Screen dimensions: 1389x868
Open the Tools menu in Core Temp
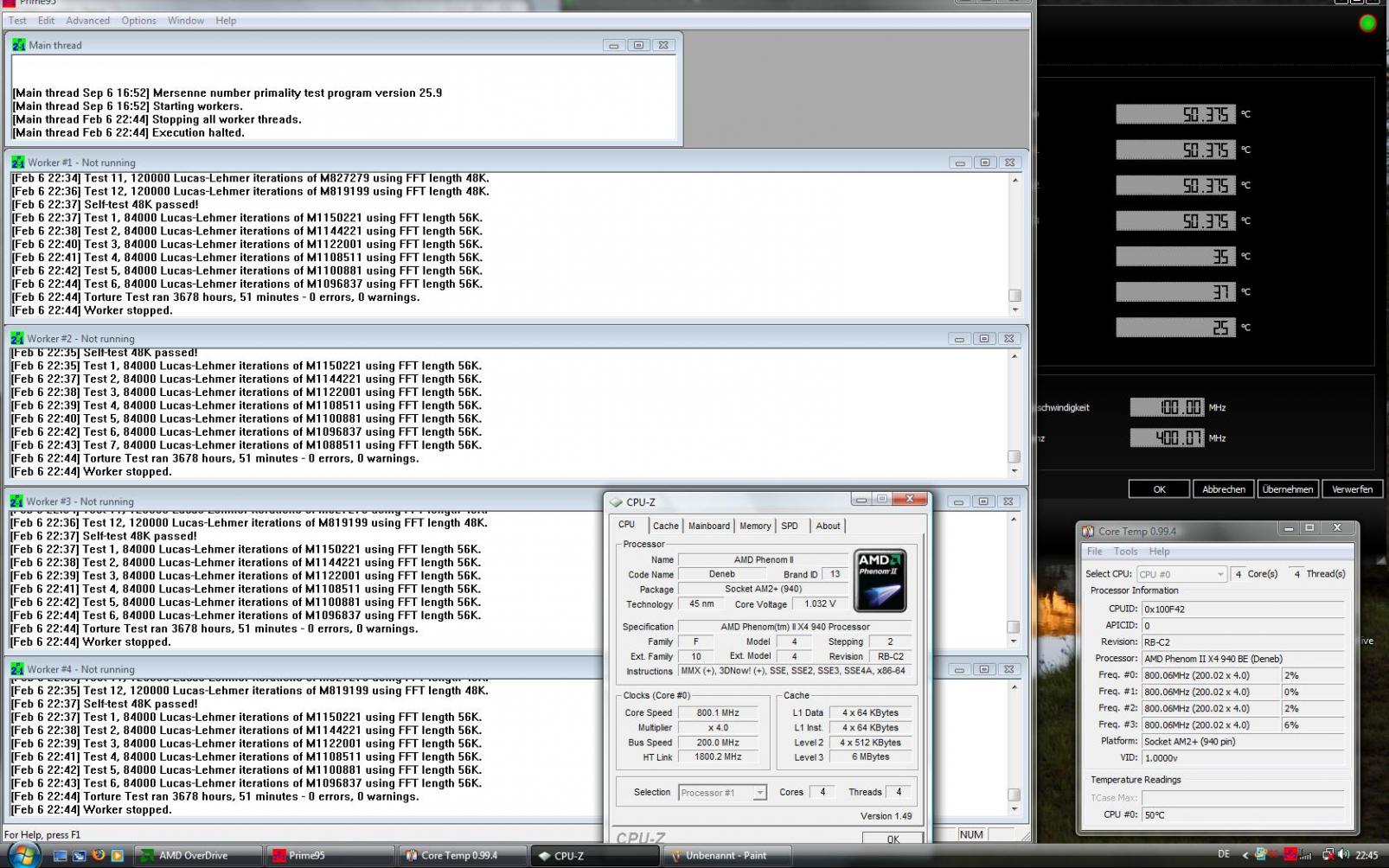tap(1125, 552)
